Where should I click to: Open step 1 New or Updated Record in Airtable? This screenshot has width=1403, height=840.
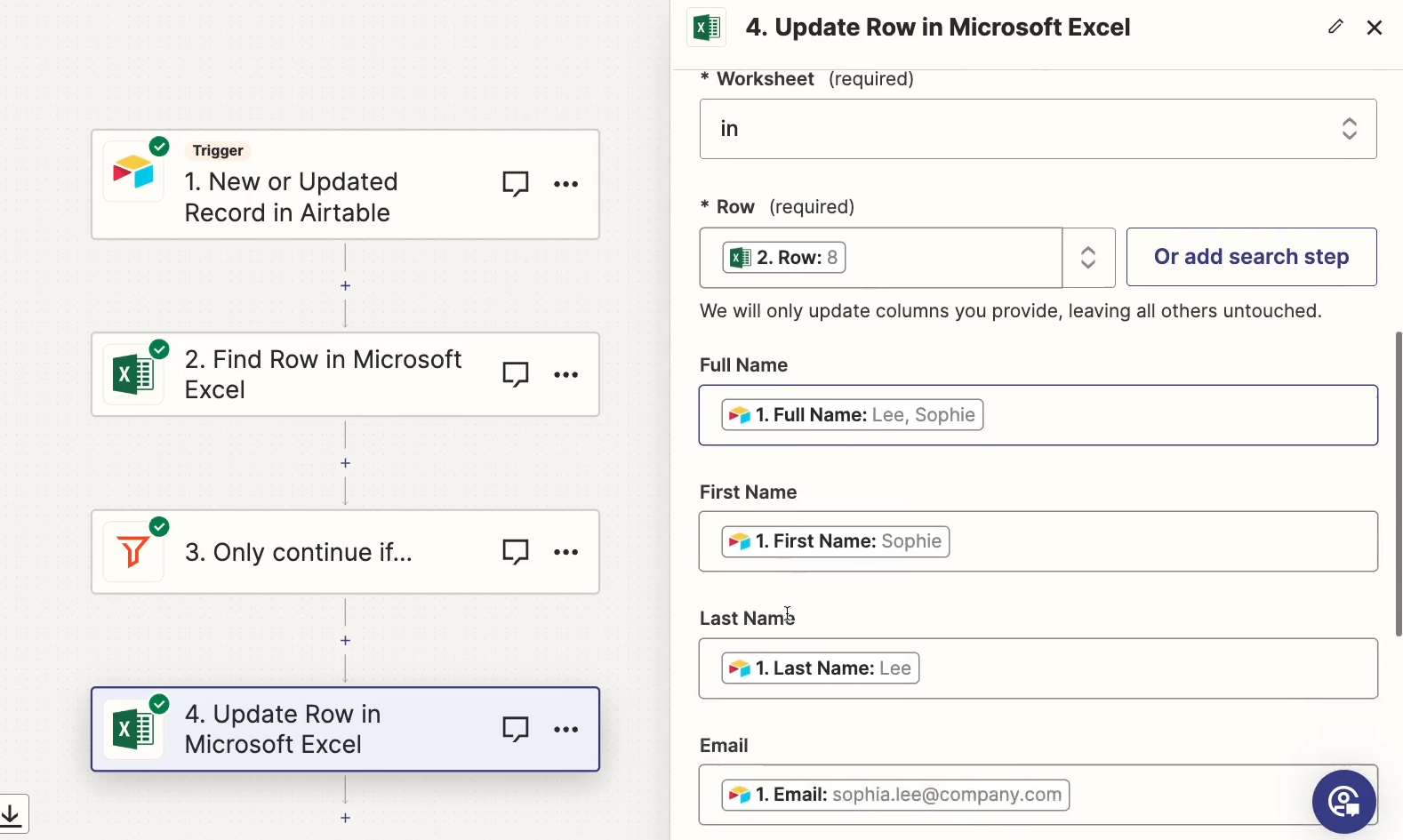[x=346, y=185]
